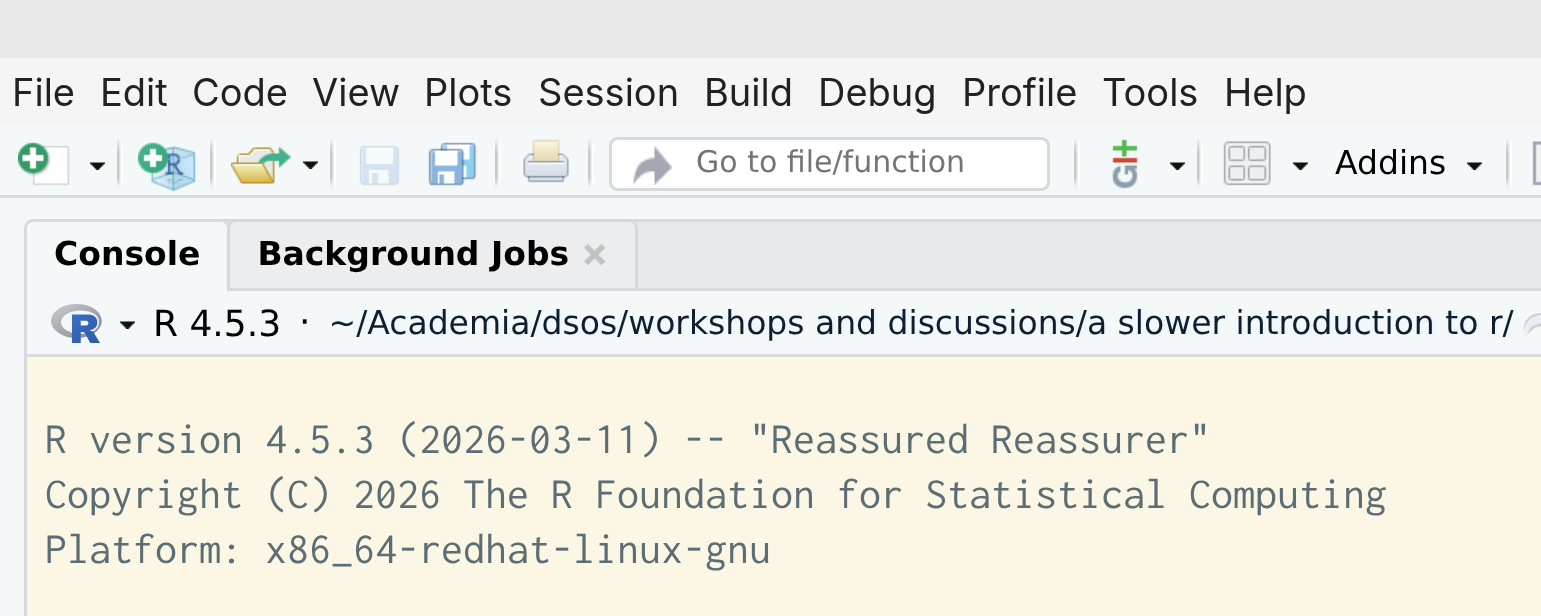Click the Print document icon
This screenshot has width=1541, height=616.
point(546,163)
